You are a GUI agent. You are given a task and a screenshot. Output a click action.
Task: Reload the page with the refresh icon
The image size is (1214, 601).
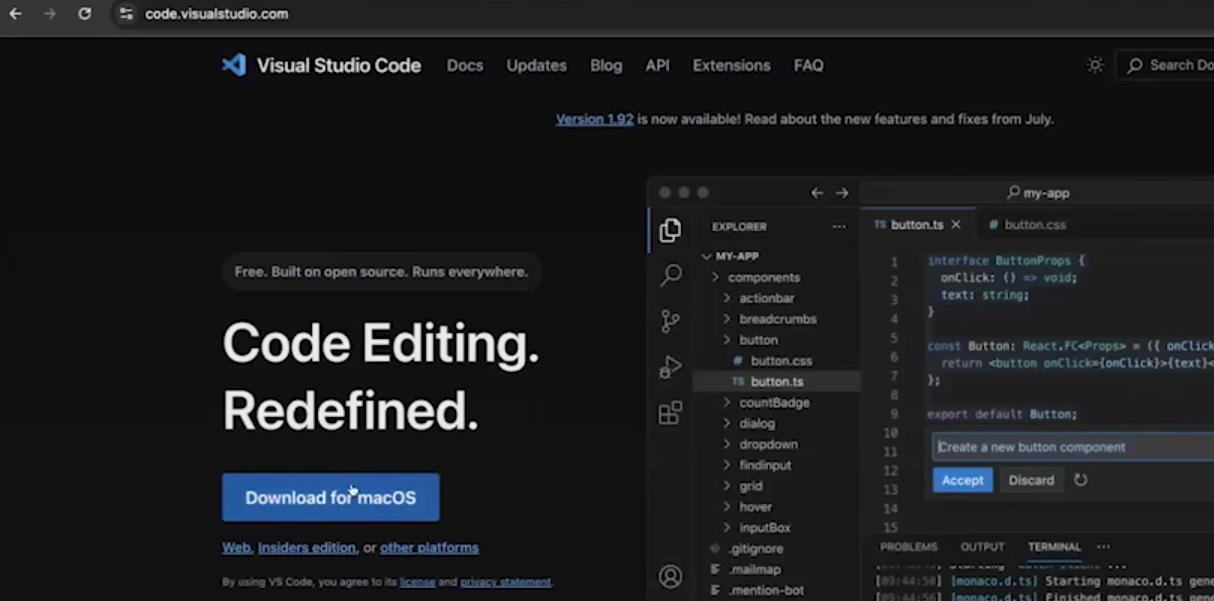point(85,14)
